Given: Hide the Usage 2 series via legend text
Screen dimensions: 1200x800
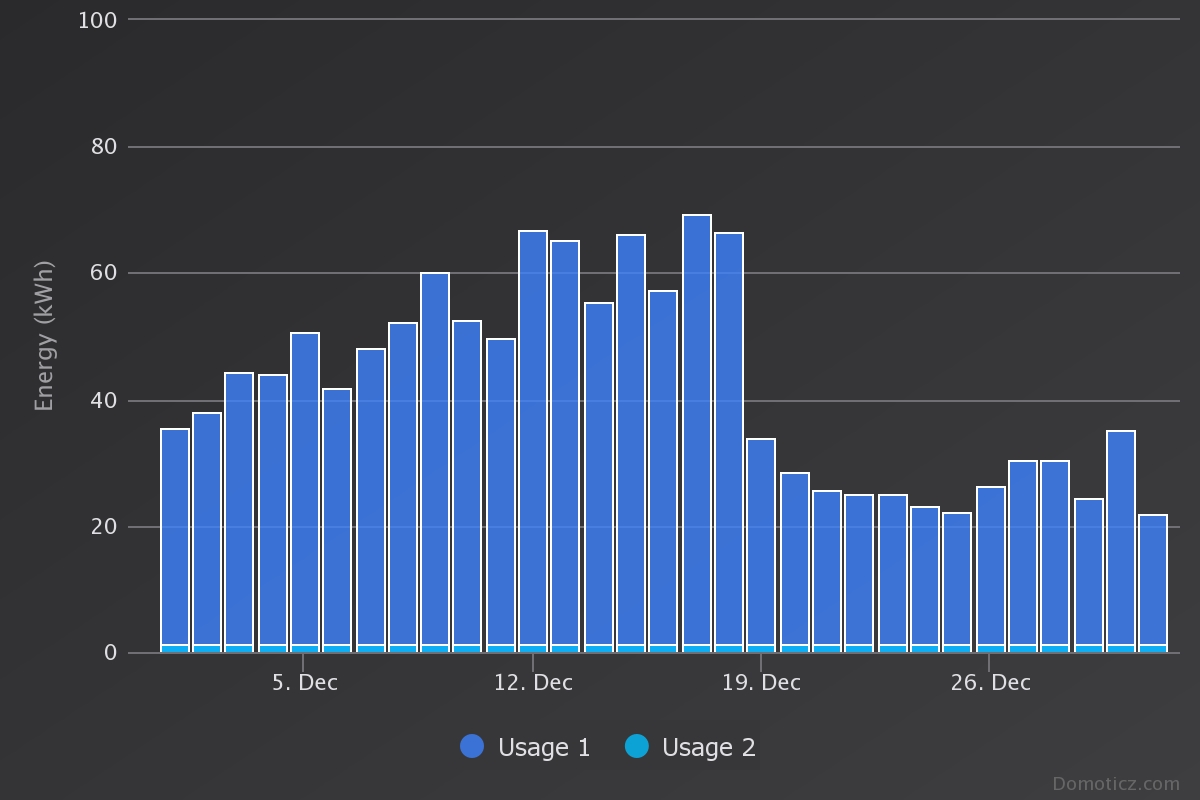Looking at the screenshot, I should (709, 747).
